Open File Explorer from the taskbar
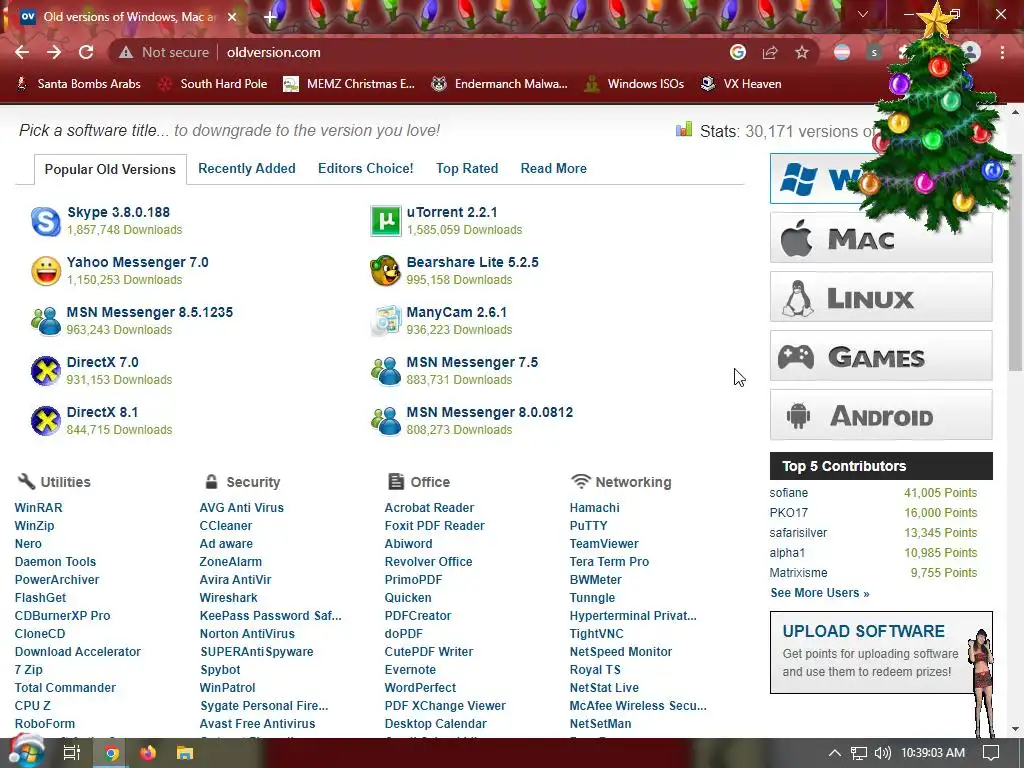Image resolution: width=1024 pixels, height=768 pixels. point(185,753)
